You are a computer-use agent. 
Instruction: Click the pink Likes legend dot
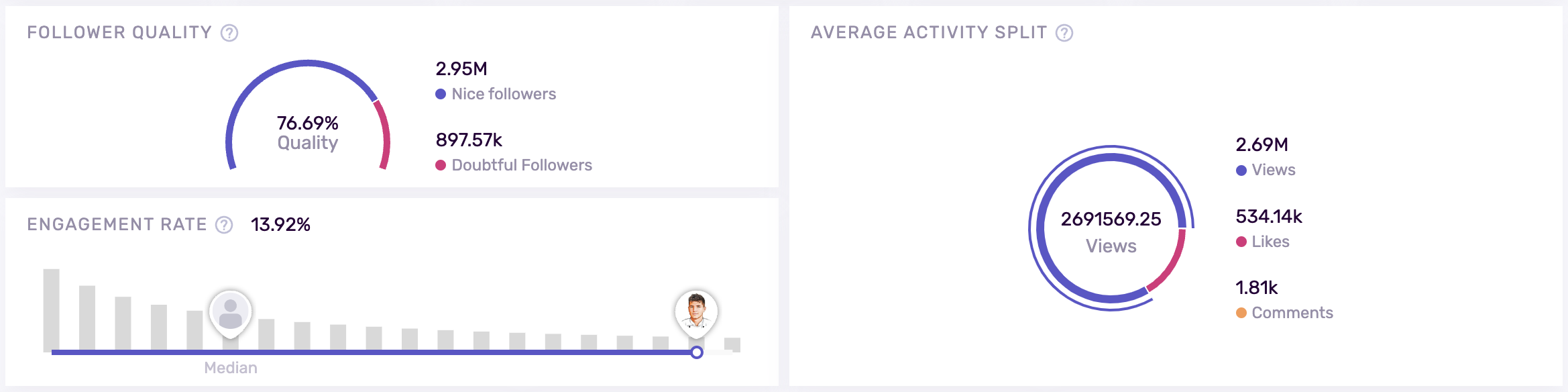tap(1242, 242)
